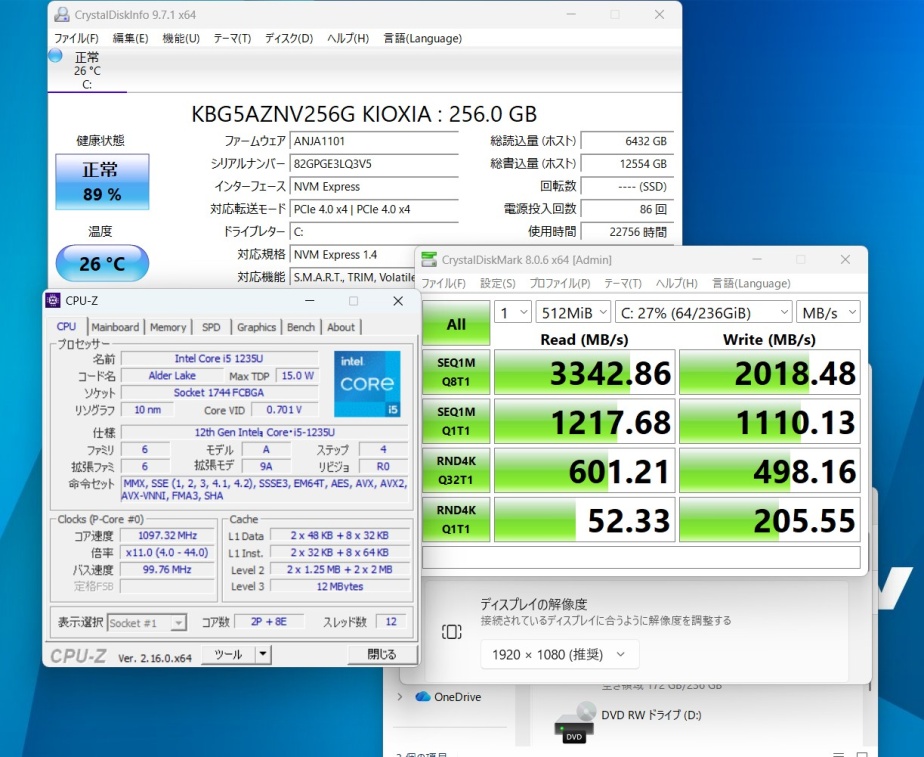
Task: Click the Intel Core i5 logo badge
Action: pyautogui.click(x=367, y=384)
